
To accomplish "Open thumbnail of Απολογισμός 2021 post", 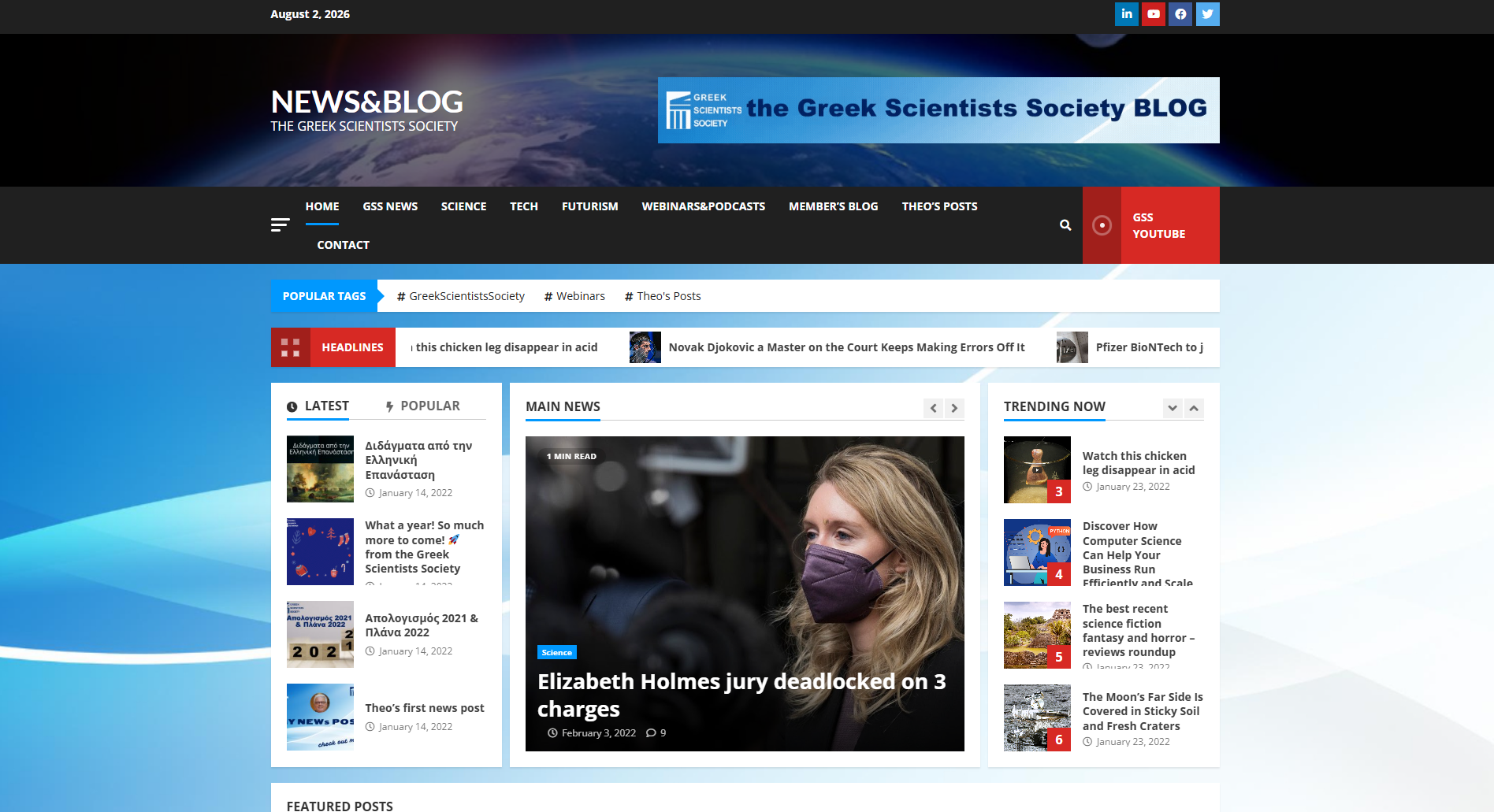I will [320, 635].
